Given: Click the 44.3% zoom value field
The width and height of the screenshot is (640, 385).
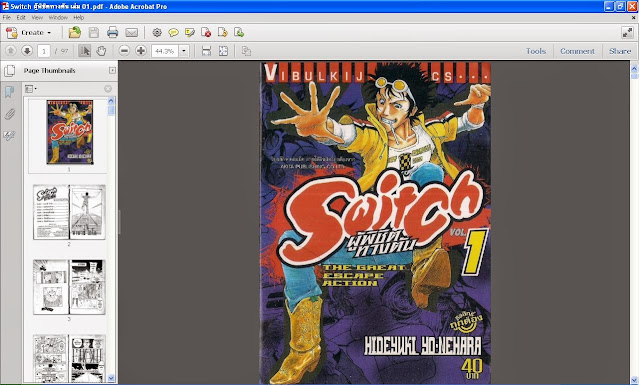Looking at the screenshot, I should coord(165,51).
